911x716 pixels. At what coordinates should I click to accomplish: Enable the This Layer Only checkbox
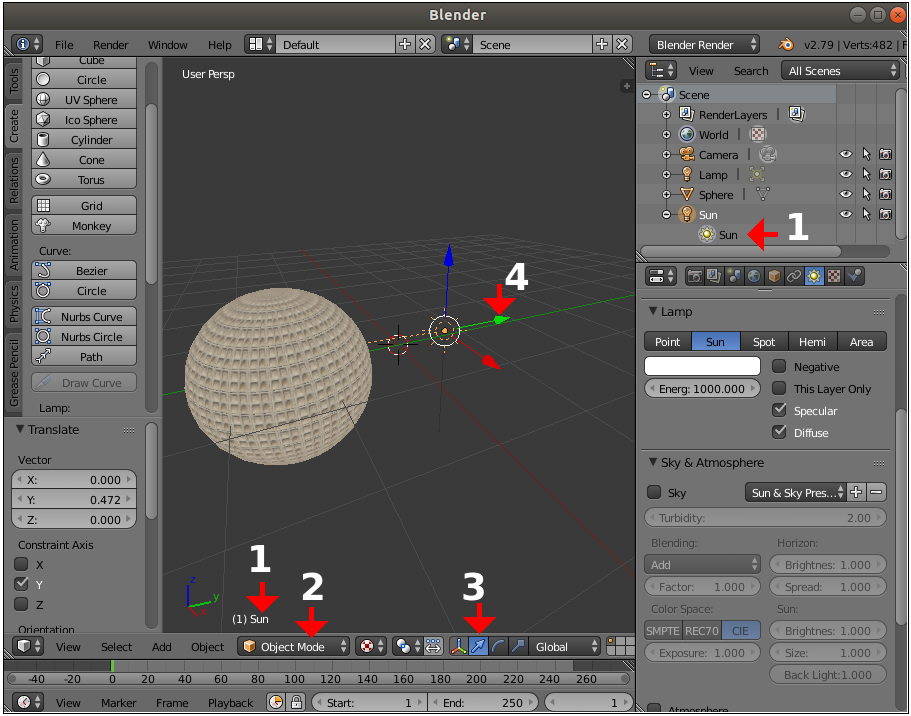779,388
